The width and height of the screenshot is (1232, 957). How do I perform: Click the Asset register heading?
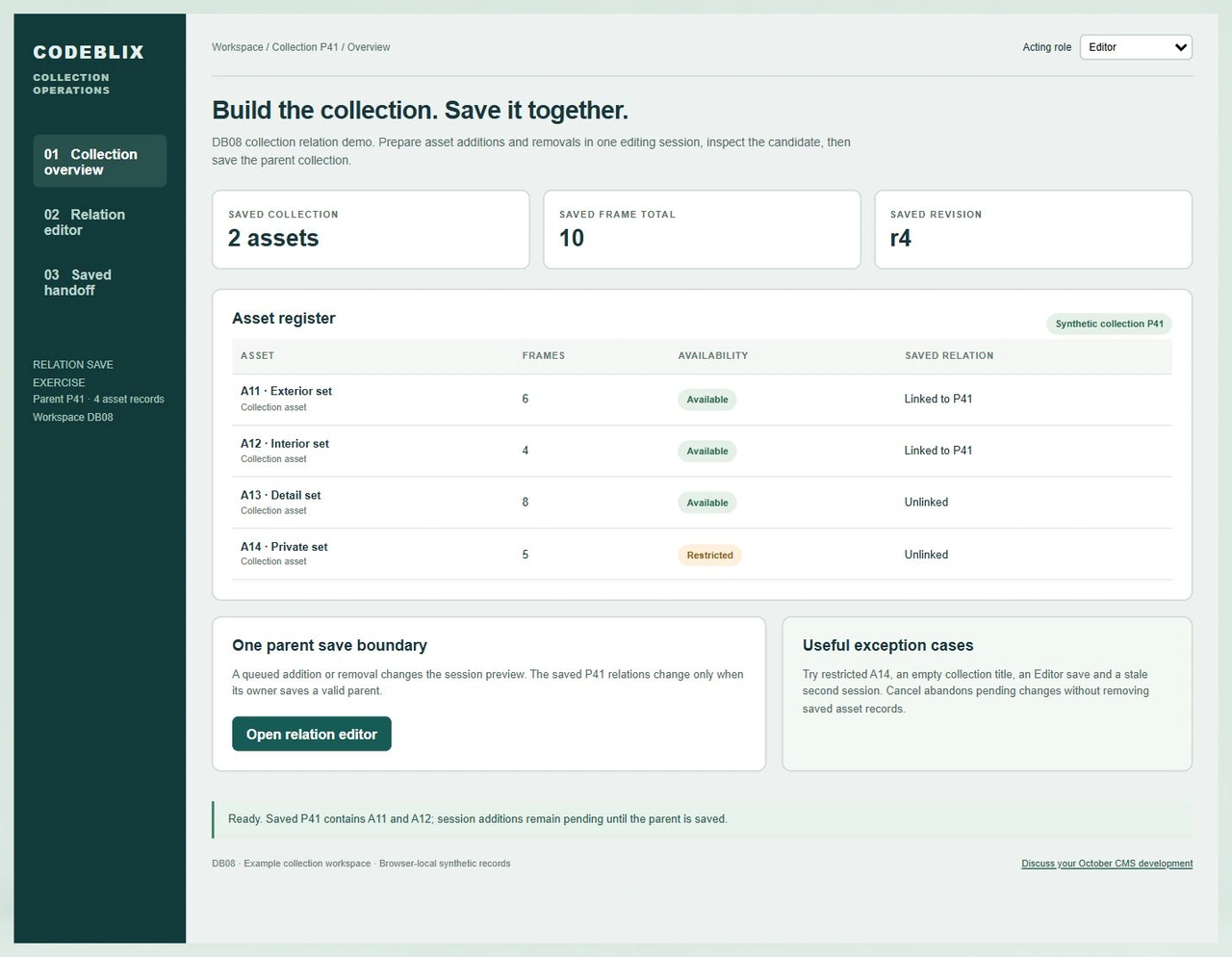(284, 318)
